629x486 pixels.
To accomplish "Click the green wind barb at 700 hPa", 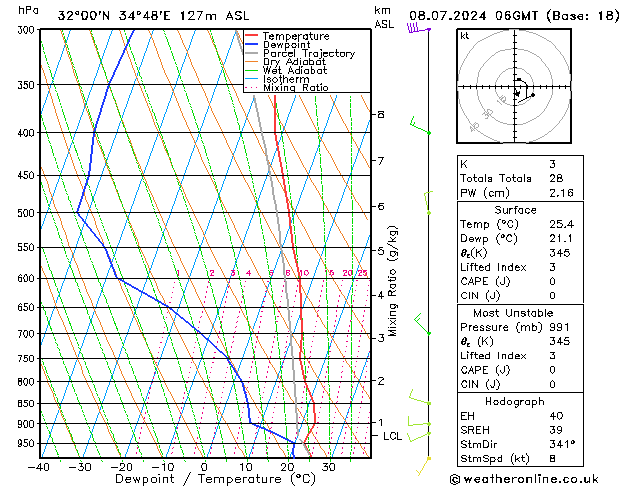I will [422, 324].
